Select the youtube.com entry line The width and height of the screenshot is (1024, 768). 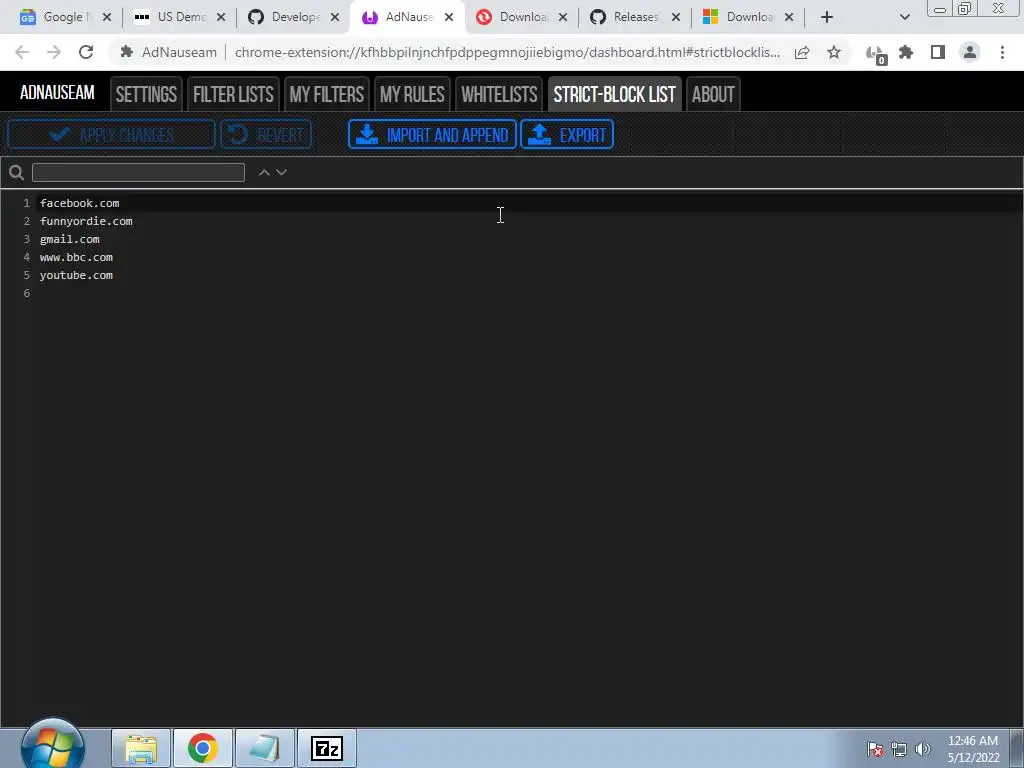(x=76, y=275)
